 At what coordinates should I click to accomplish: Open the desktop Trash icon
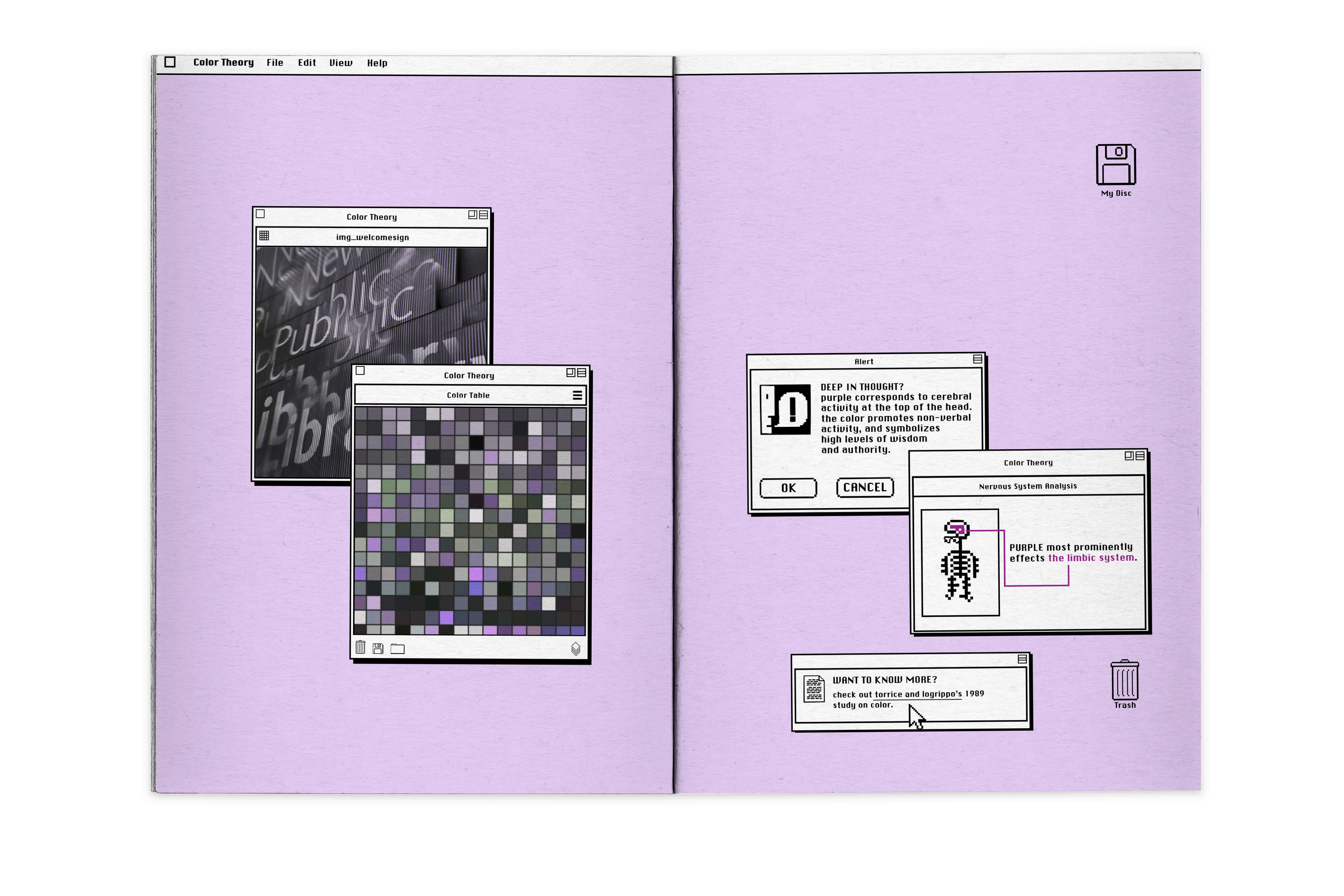pyautogui.click(x=1124, y=680)
